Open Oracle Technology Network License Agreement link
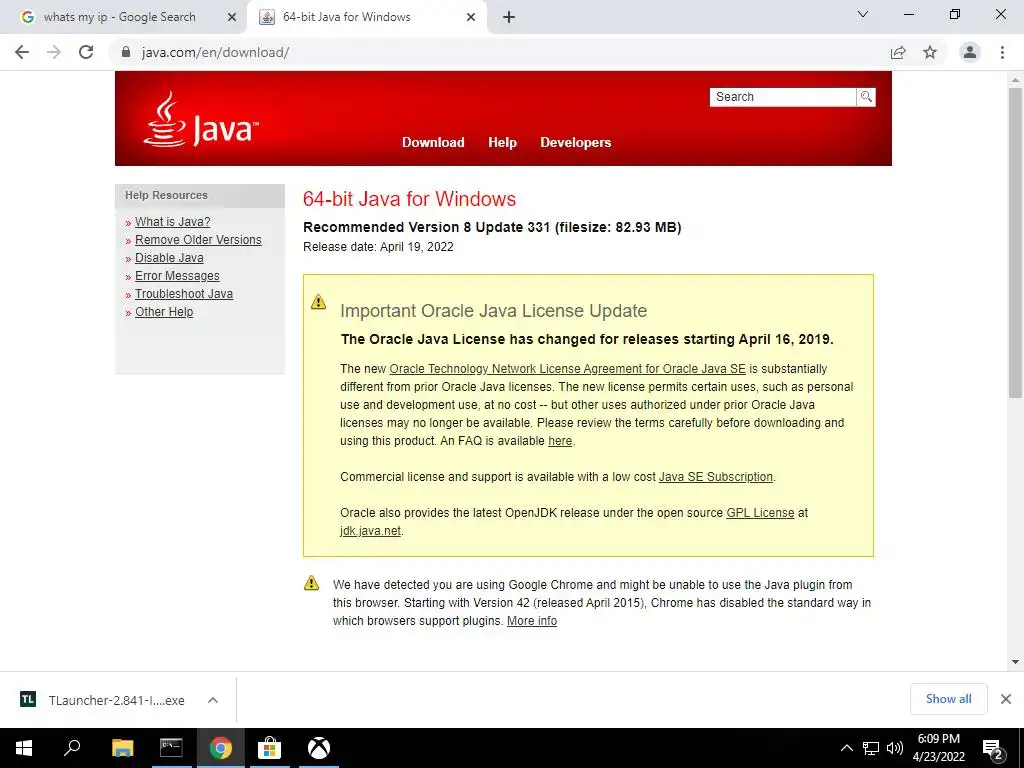 568,369
